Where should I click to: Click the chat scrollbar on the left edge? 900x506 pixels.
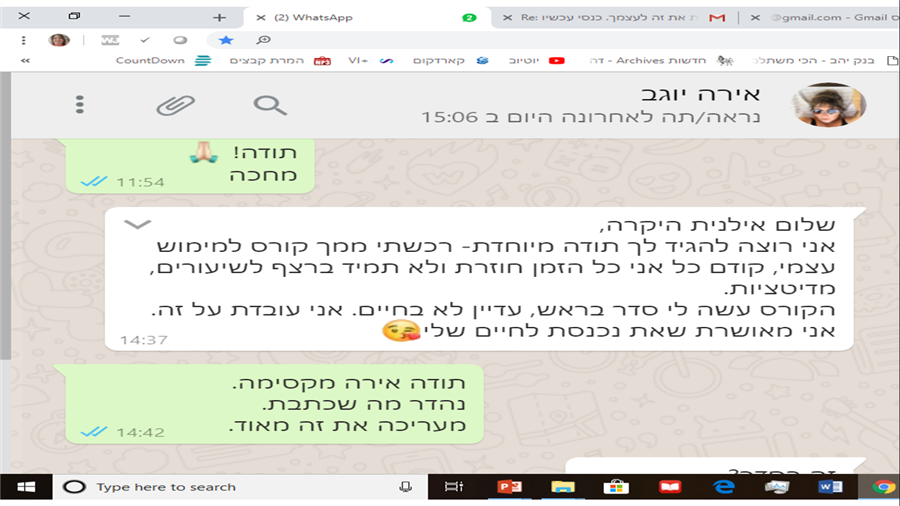[5, 216]
